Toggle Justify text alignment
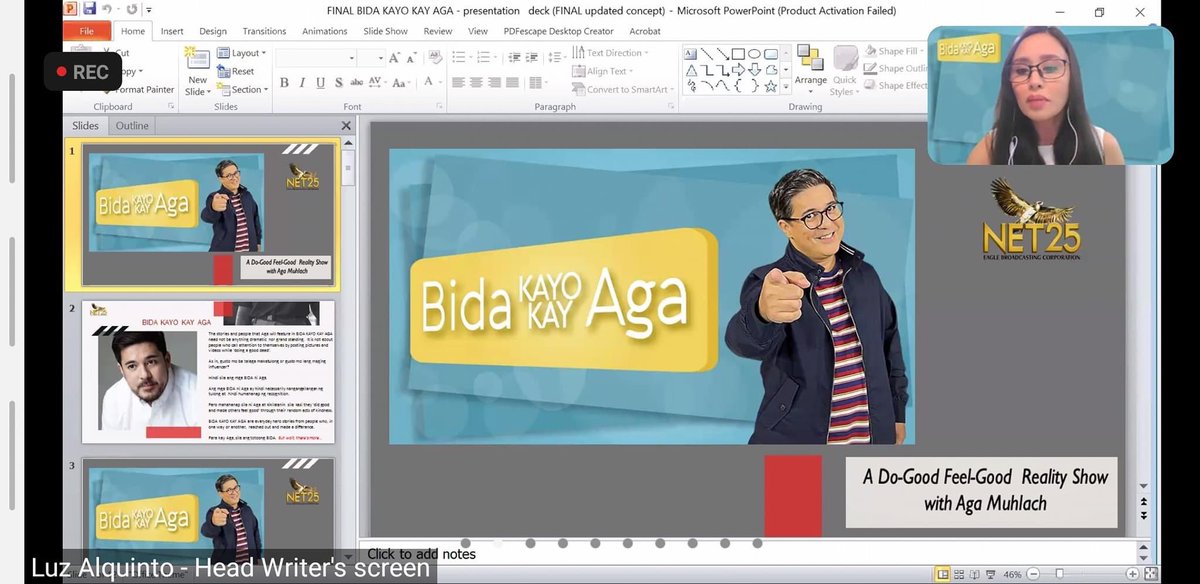Image resolution: width=1200 pixels, height=584 pixels. click(512, 82)
